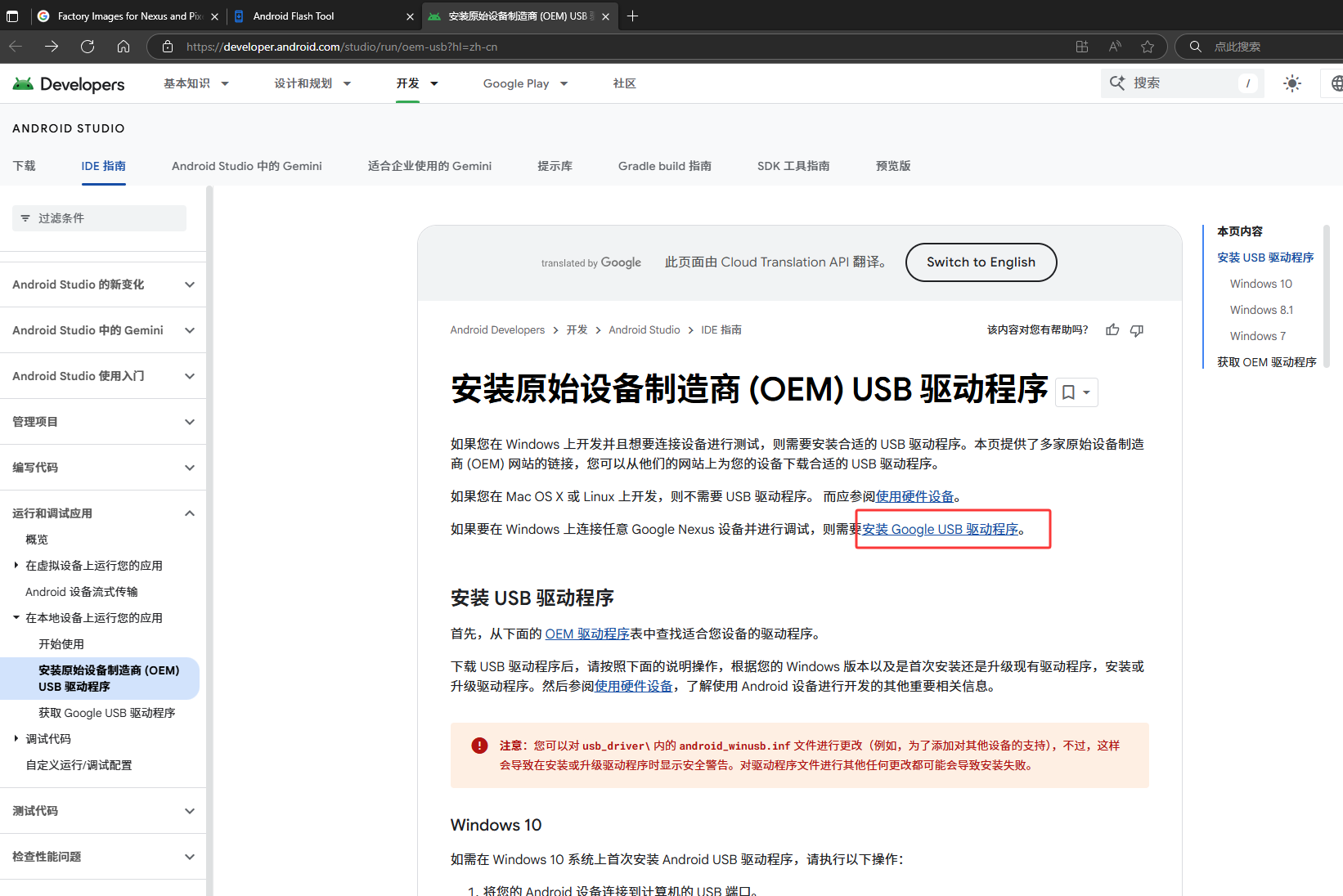The height and width of the screenshot is (896, 1343).
Task: Click the site info lock icon
Action: (168, 47)
